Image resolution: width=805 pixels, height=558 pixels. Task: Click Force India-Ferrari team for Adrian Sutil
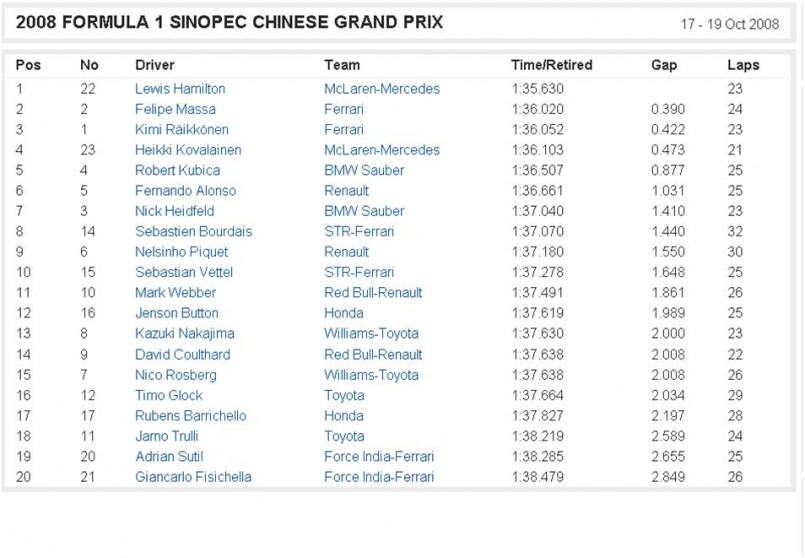379,457
